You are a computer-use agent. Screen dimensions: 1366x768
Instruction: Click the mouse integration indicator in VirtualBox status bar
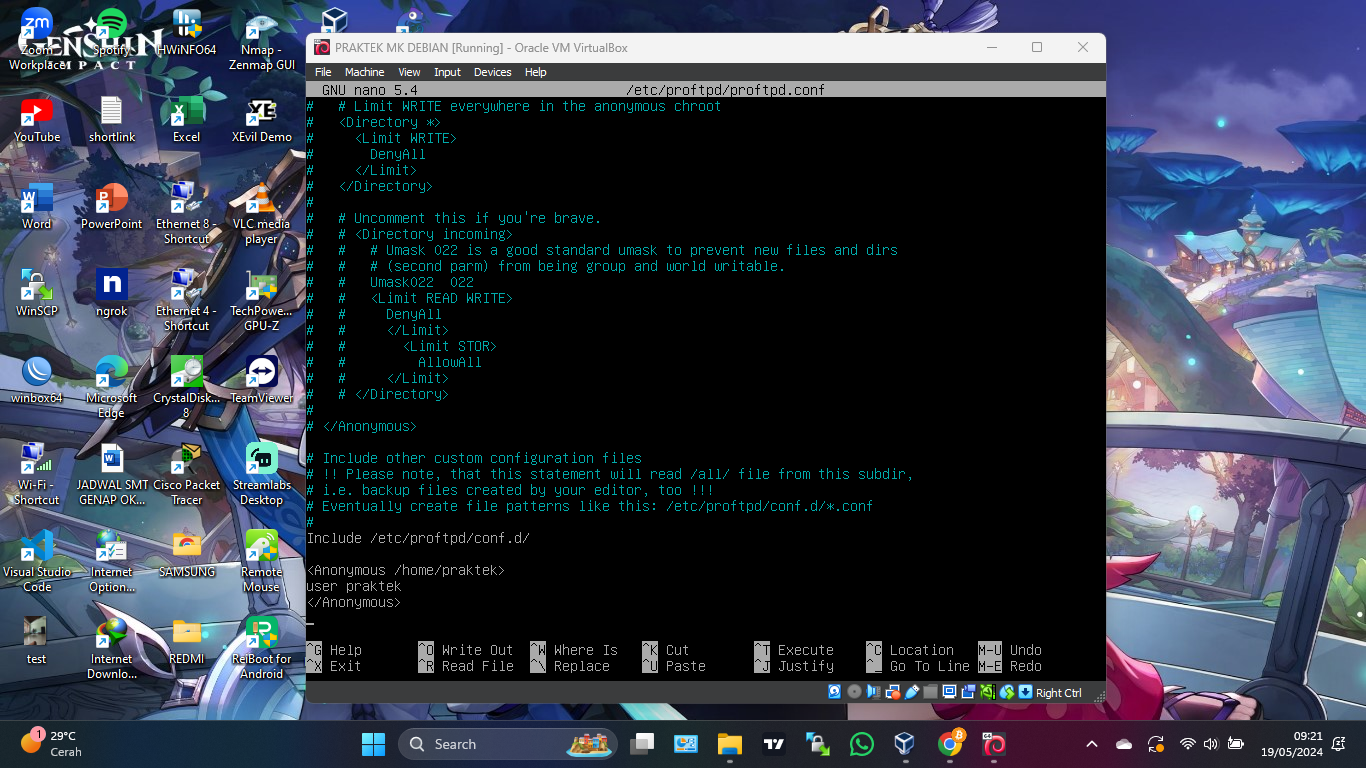pos(1006,692)
